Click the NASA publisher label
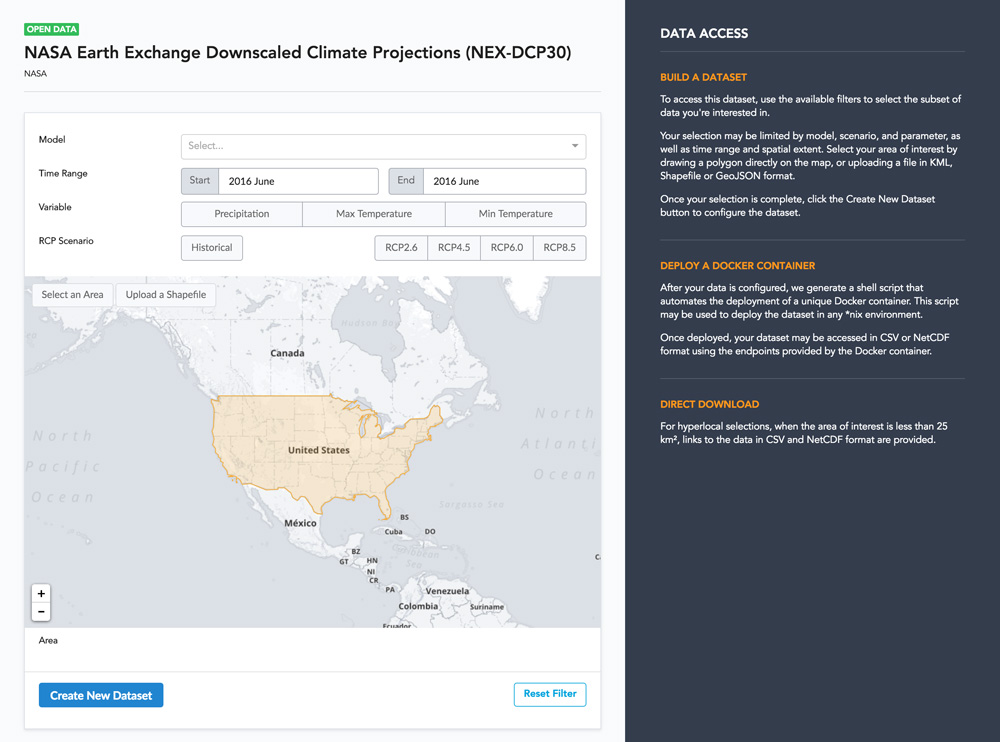Viewport: 1000px width, 742px height. click(36, 73)
